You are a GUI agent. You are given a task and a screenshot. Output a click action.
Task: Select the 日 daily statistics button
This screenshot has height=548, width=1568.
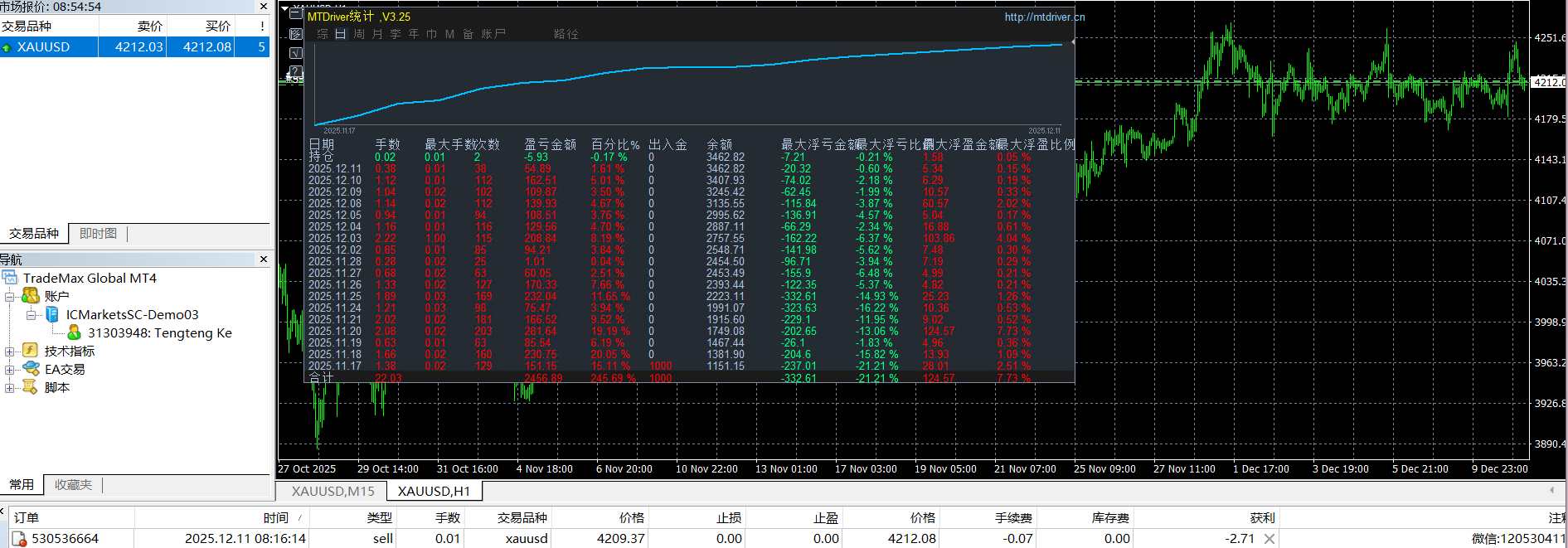[341, 34]
